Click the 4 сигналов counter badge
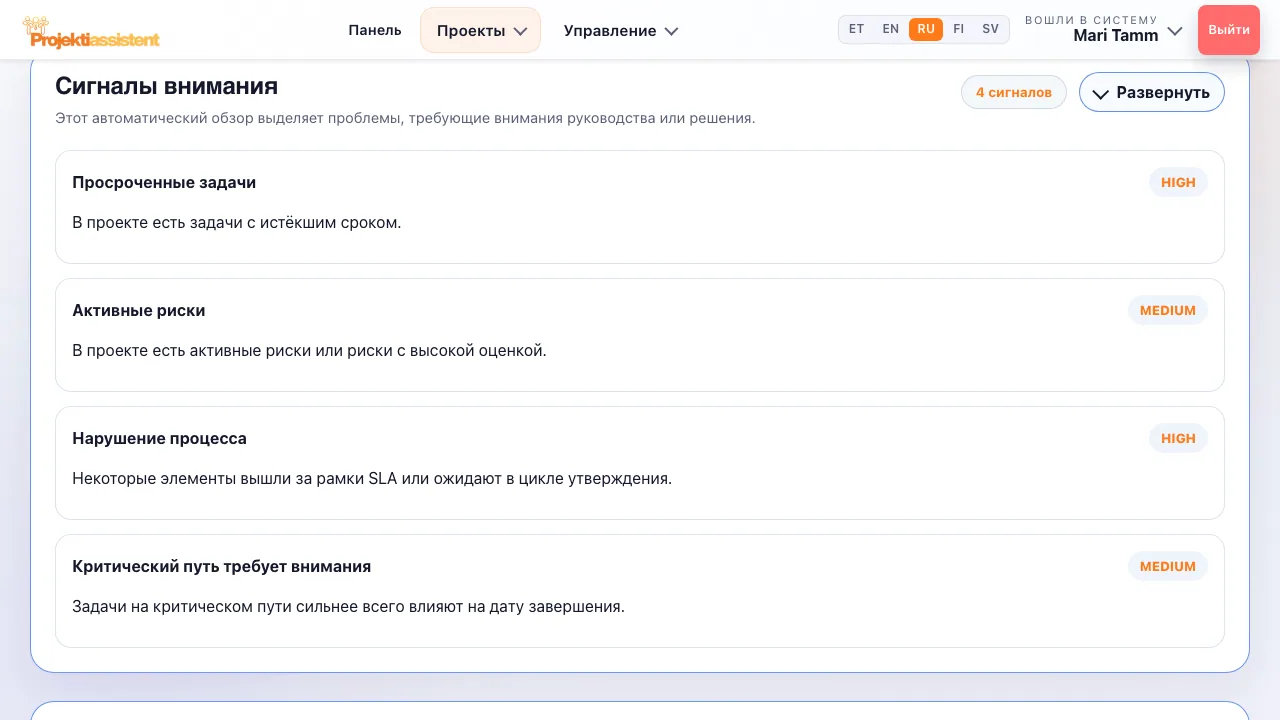Image resolution: width=1280 pixels, height=720 pixels. [1014, 92]
